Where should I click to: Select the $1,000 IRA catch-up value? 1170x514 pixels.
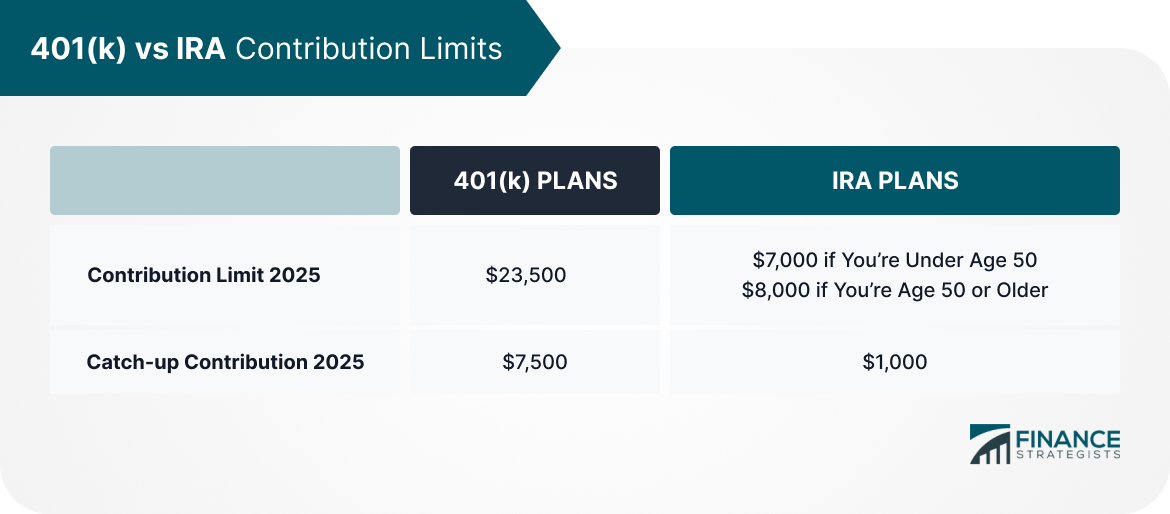click(894, 362)
